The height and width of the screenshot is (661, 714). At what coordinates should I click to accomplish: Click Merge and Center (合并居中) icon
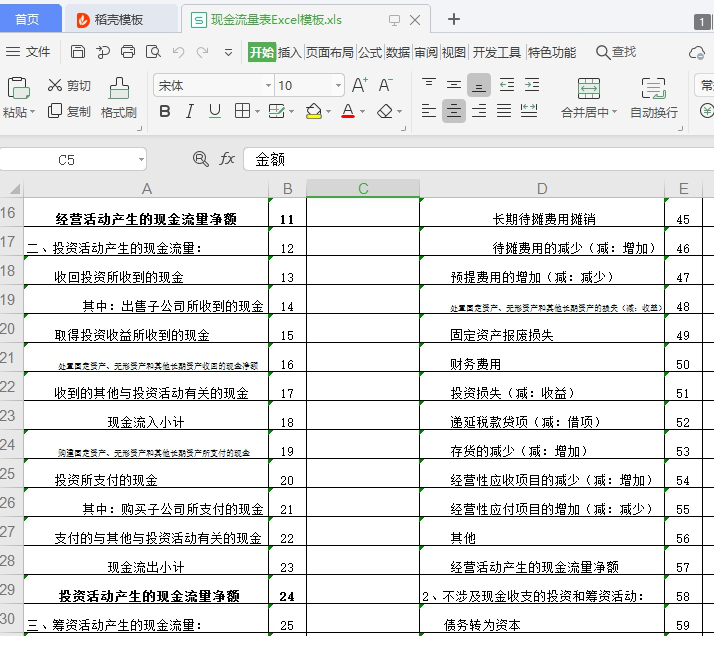click(589, 88)
